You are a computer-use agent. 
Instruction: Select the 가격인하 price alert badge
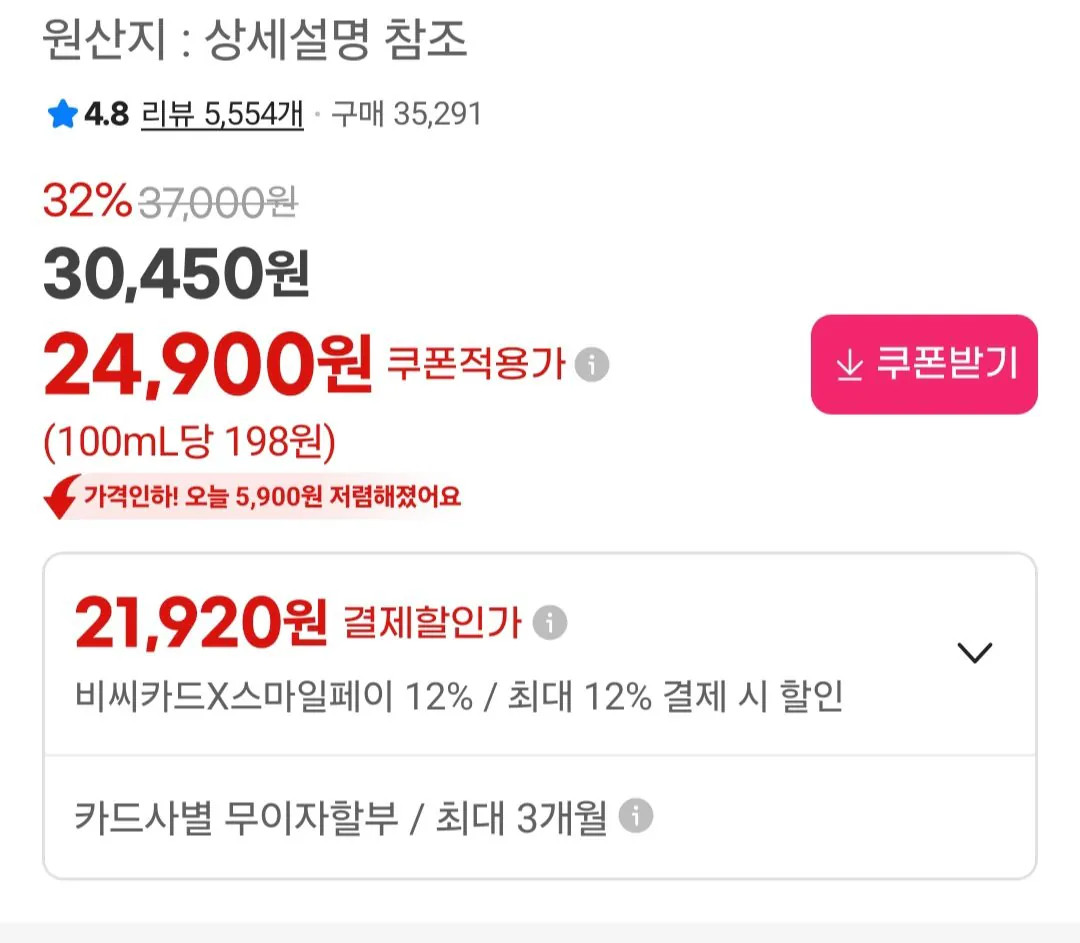(270, 496)
